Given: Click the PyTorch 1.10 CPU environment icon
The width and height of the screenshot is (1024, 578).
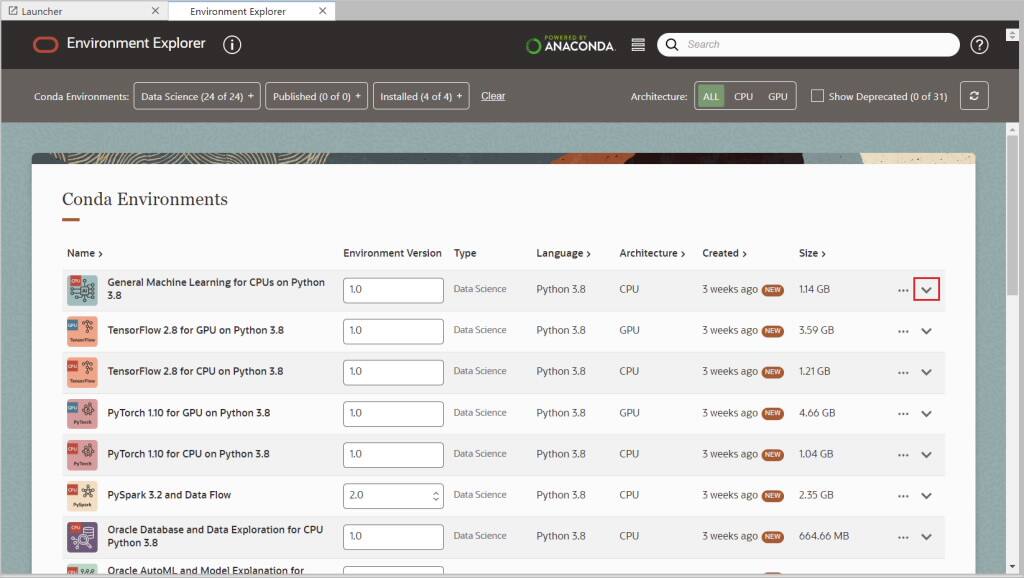Looking at the screenshot, I should tap(82, 454).
